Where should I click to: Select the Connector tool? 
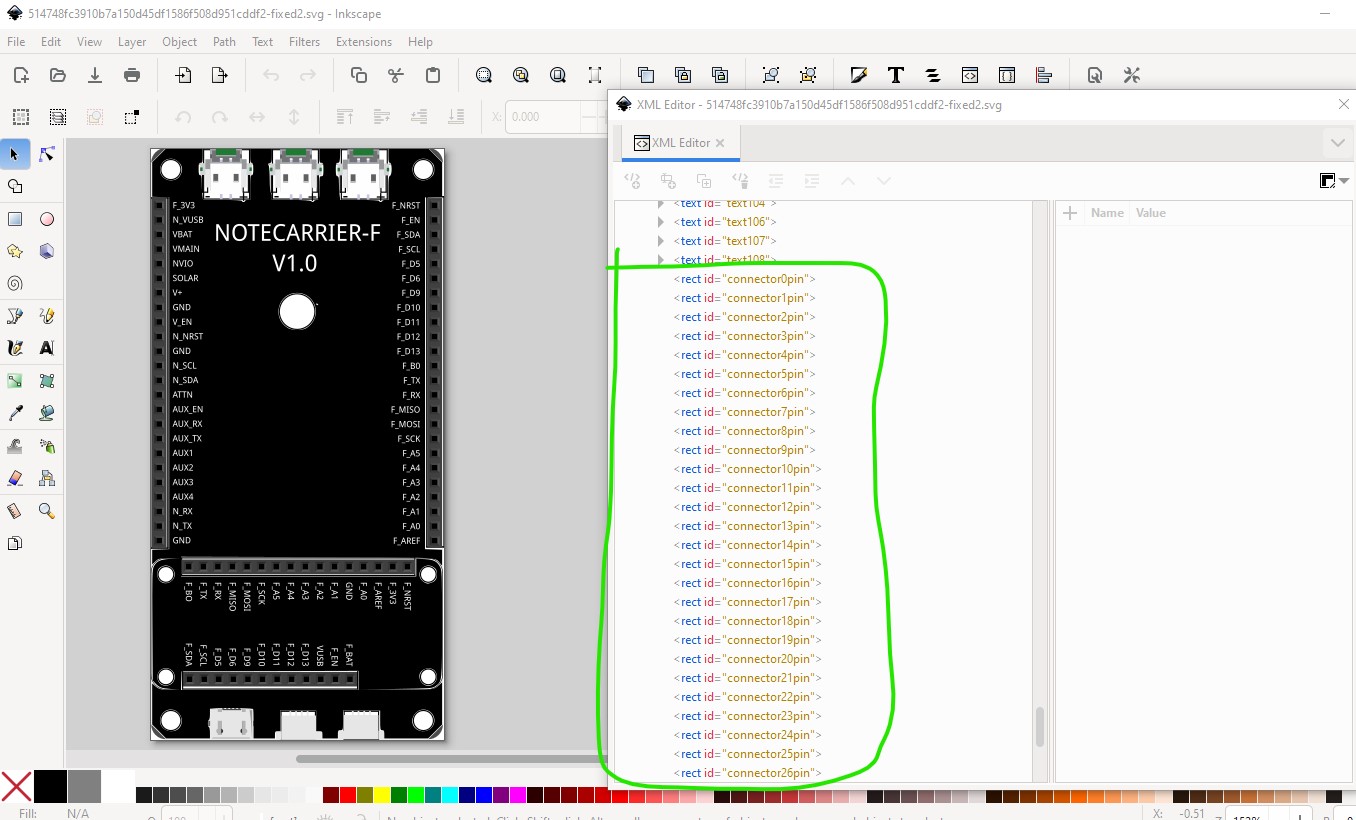click(x=47, y=478)
